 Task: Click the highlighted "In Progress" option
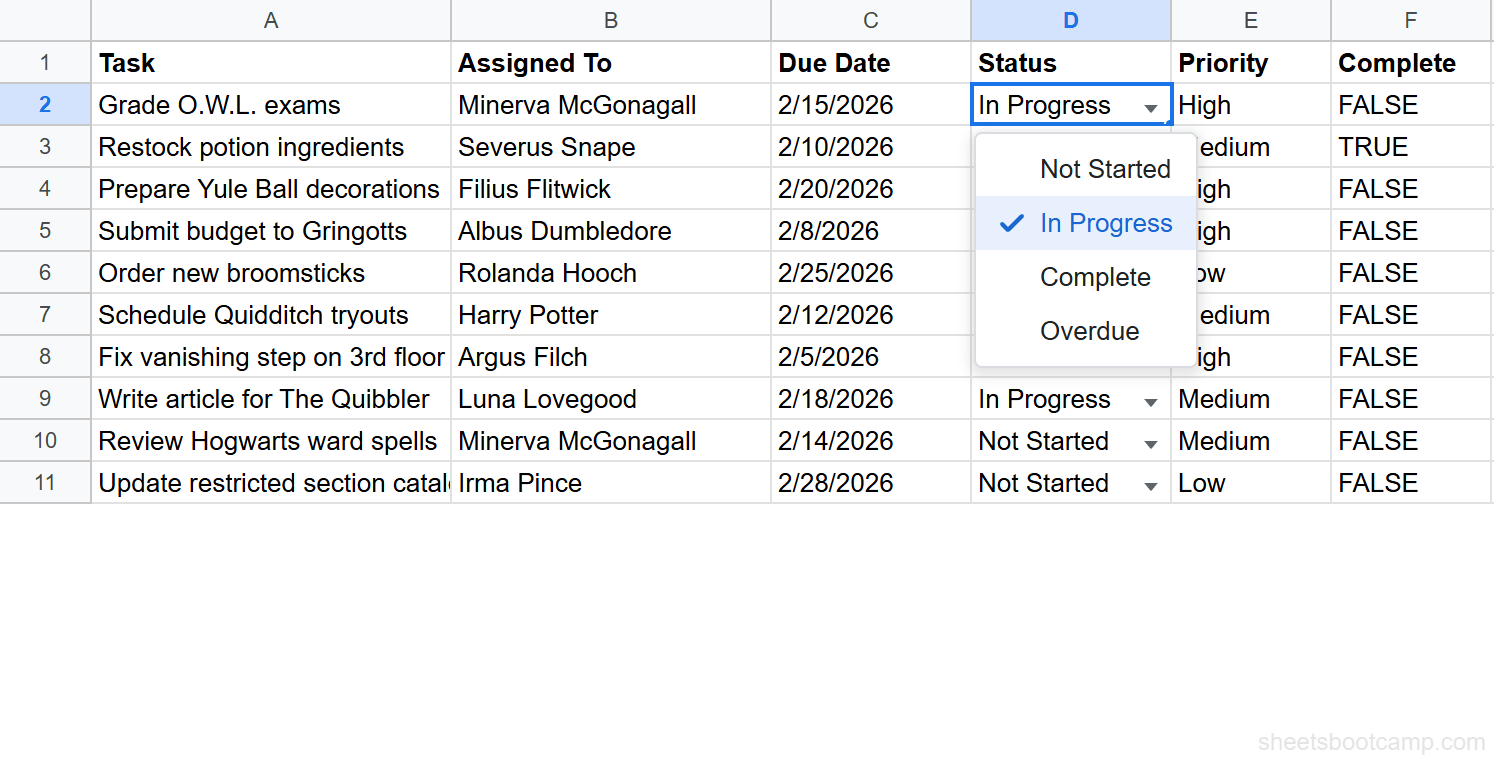tap(1105, 224)
